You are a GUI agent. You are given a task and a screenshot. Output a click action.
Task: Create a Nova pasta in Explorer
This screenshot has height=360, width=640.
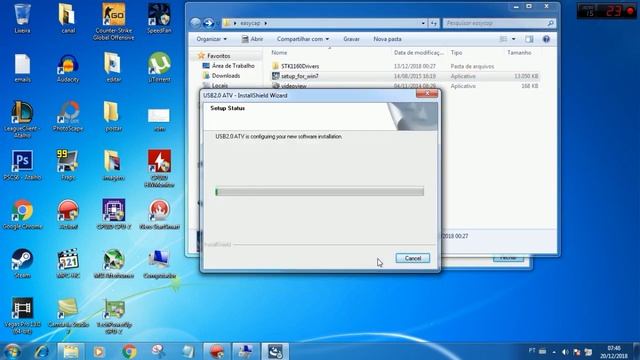(387, 39)
